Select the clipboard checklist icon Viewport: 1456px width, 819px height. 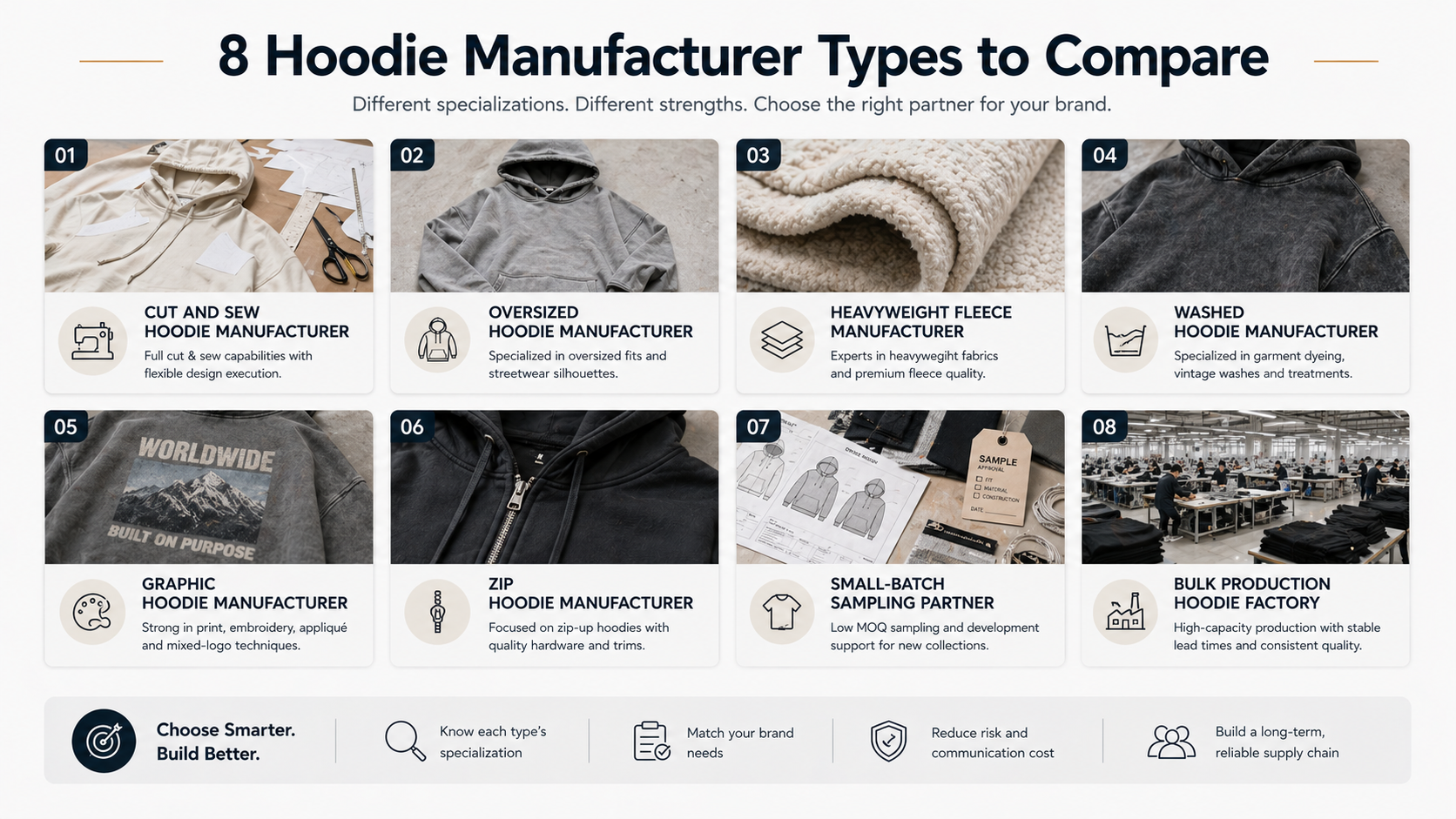point(651,741)
